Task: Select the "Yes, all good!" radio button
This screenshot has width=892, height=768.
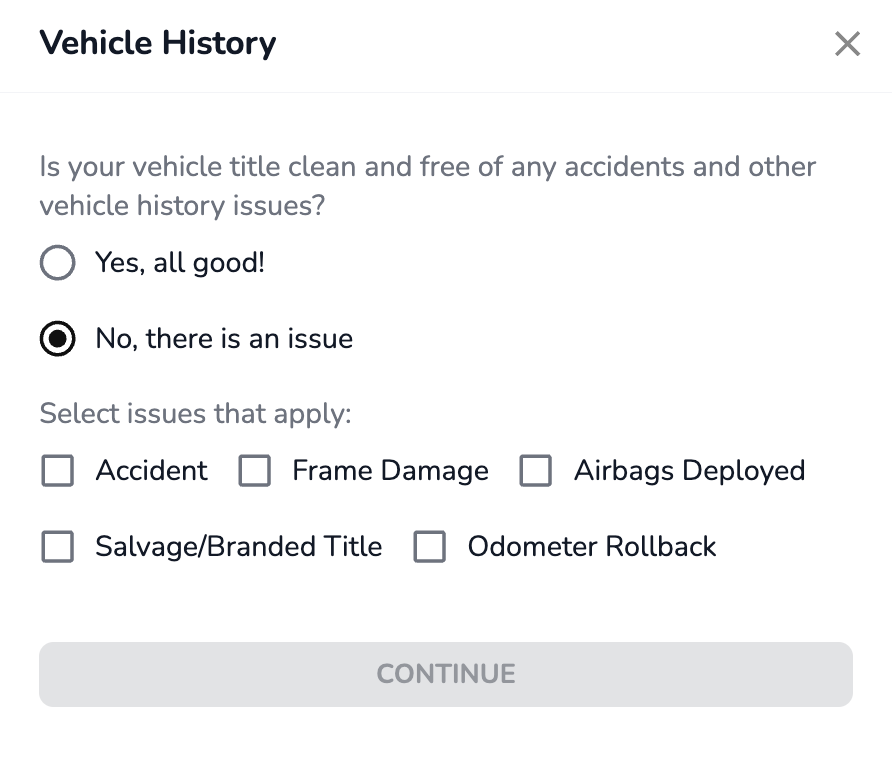Action: pos(58,263)
